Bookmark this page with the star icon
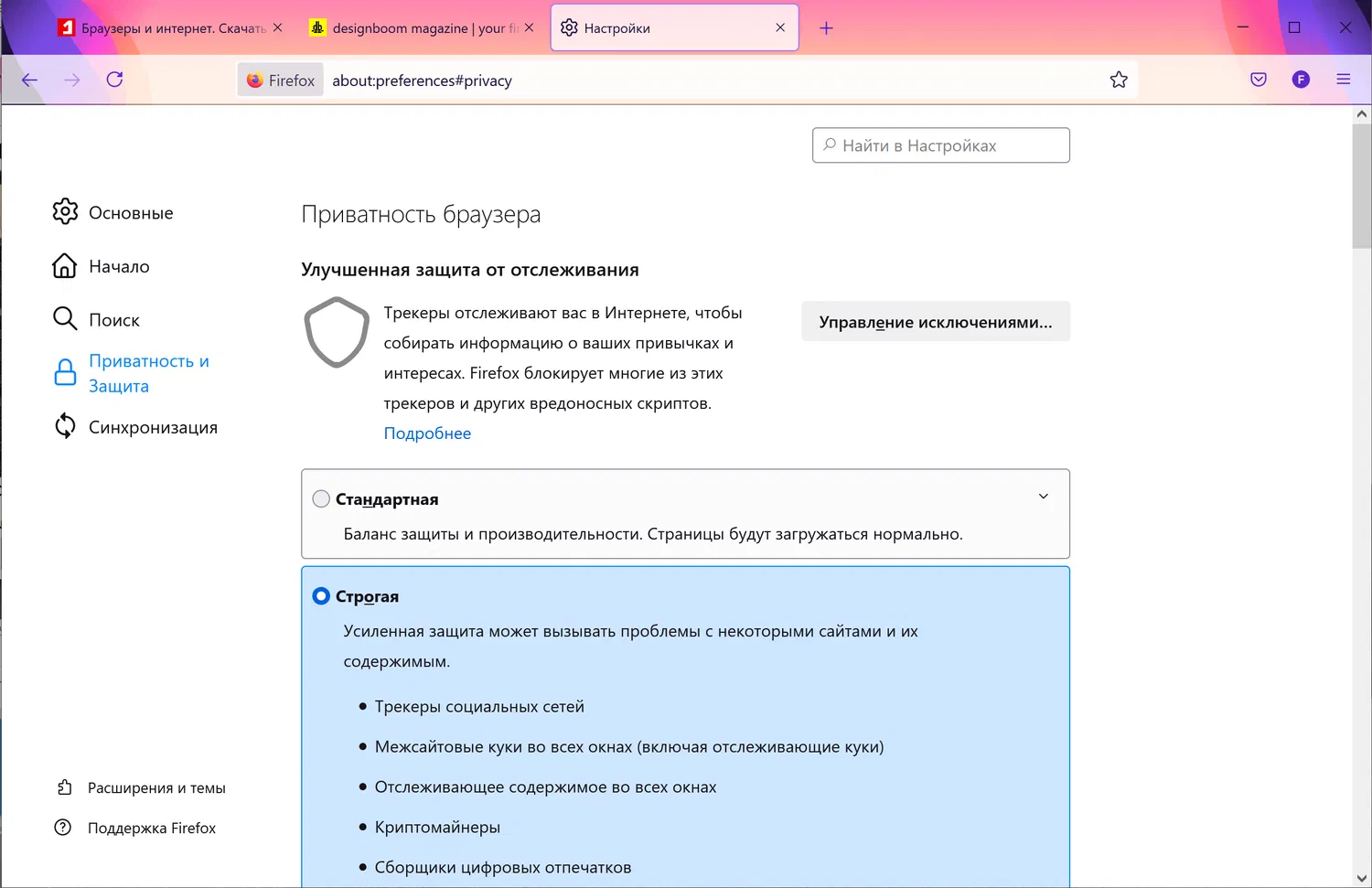This screenshot has height=888, width=1372. (1119, 80)
